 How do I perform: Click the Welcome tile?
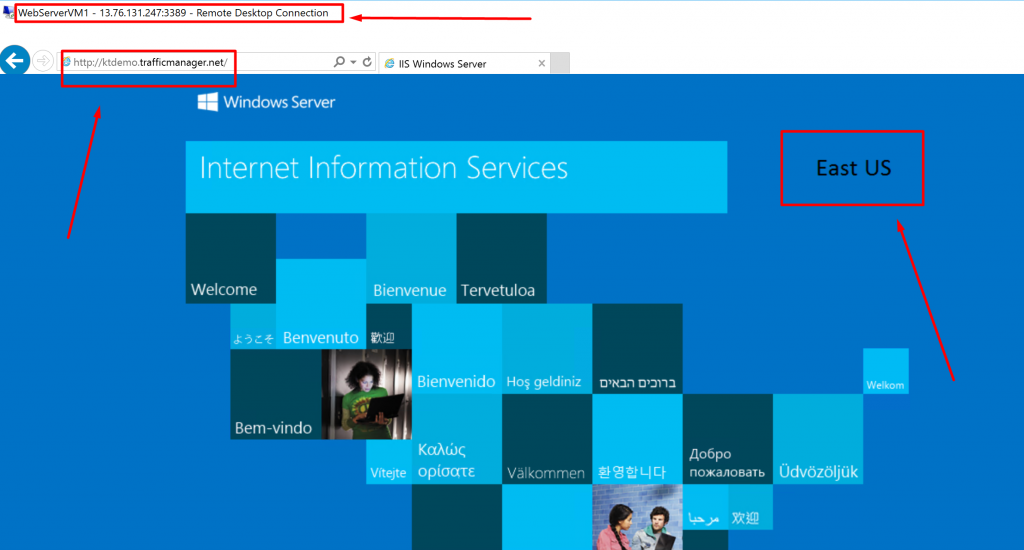[x=231, y=258]
